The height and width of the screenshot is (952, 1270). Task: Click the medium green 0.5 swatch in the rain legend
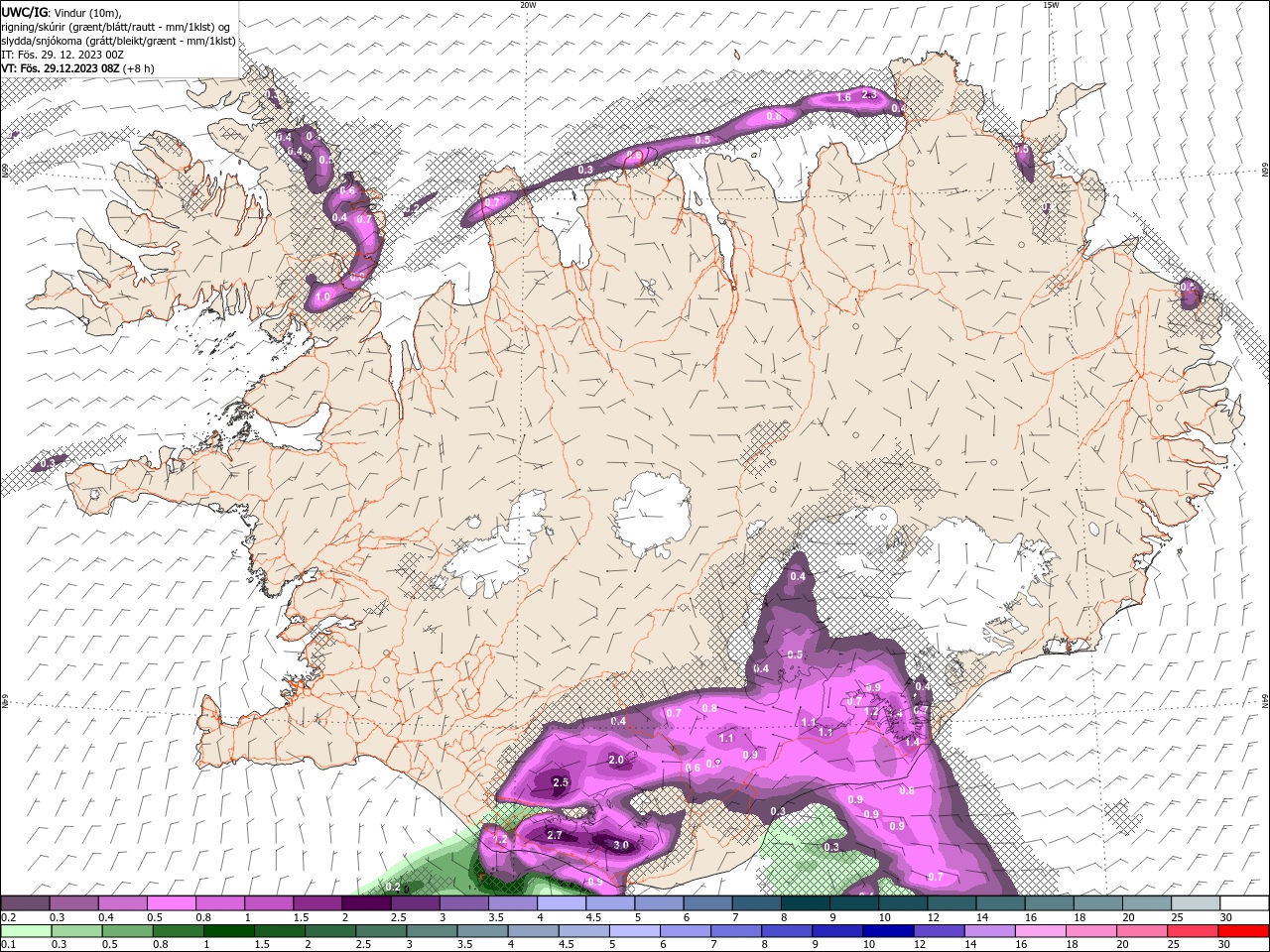pos(127,930)
